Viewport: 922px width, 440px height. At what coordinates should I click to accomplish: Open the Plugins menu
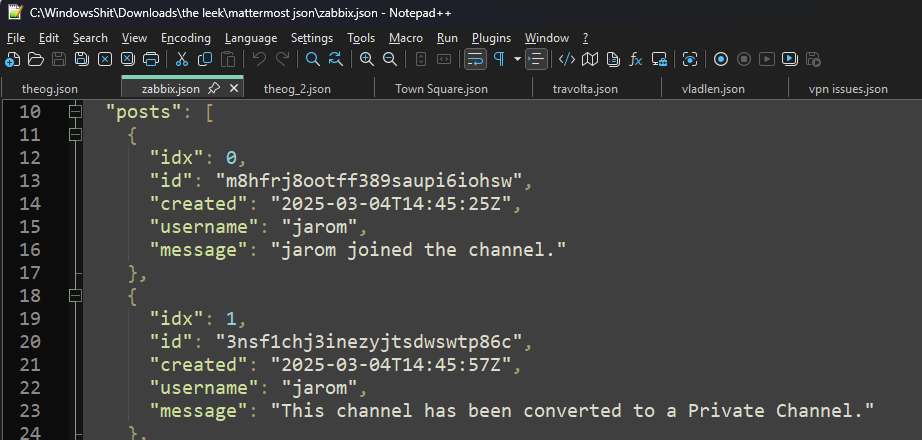click(x=492, y=38)
